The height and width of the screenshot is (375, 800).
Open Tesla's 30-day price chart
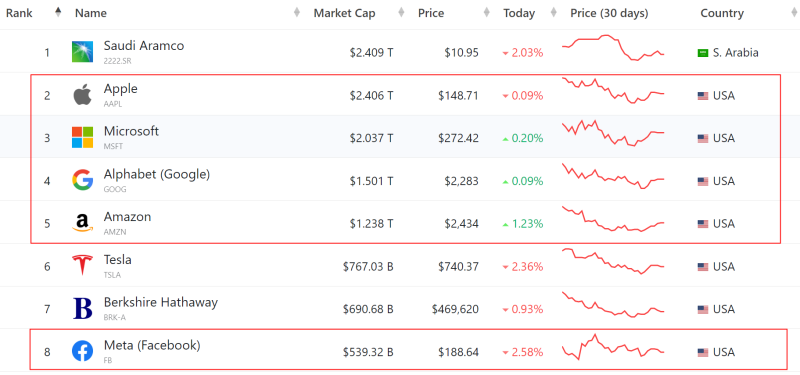click(613, 261)
